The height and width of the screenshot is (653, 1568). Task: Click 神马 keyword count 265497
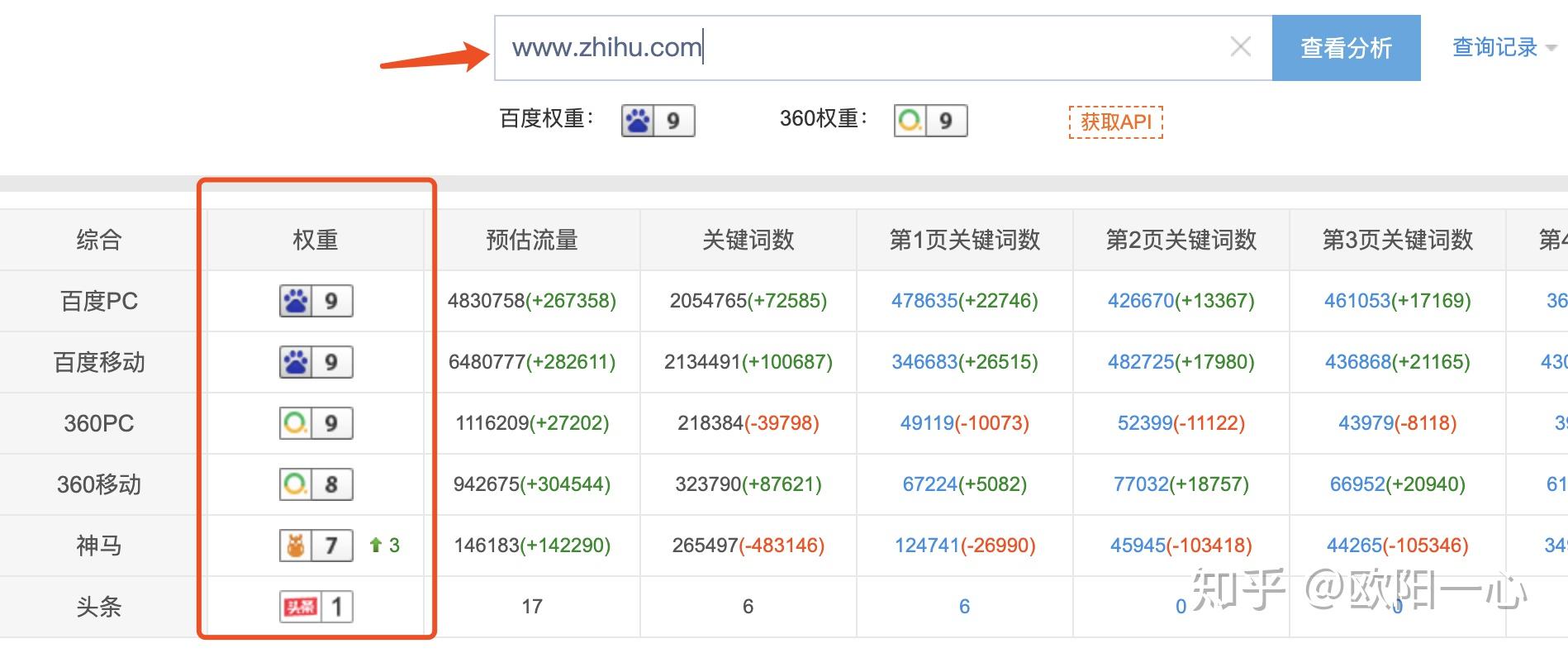[706, 546]
